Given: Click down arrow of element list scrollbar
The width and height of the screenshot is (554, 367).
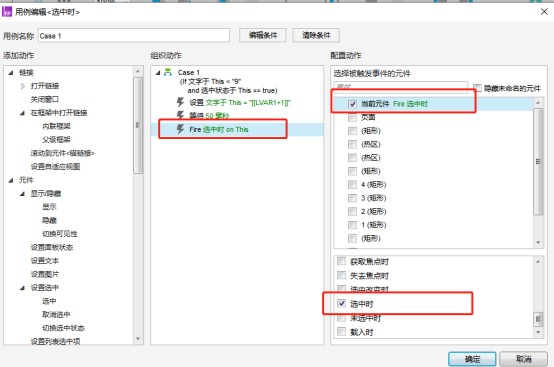Looking at the screenshot, I should [x=538, y=242].
